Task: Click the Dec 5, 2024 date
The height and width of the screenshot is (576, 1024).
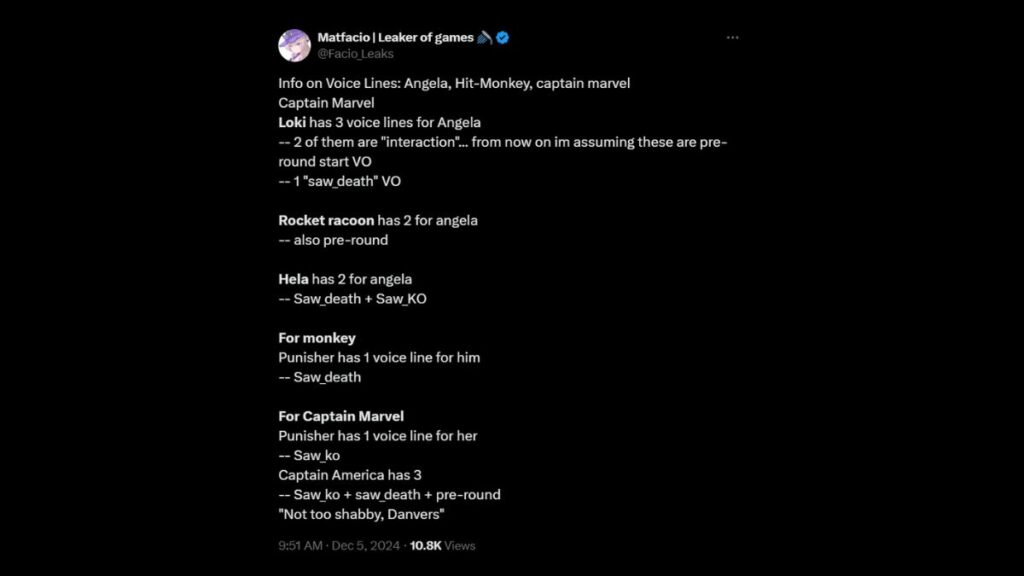Action: (365, 546)
